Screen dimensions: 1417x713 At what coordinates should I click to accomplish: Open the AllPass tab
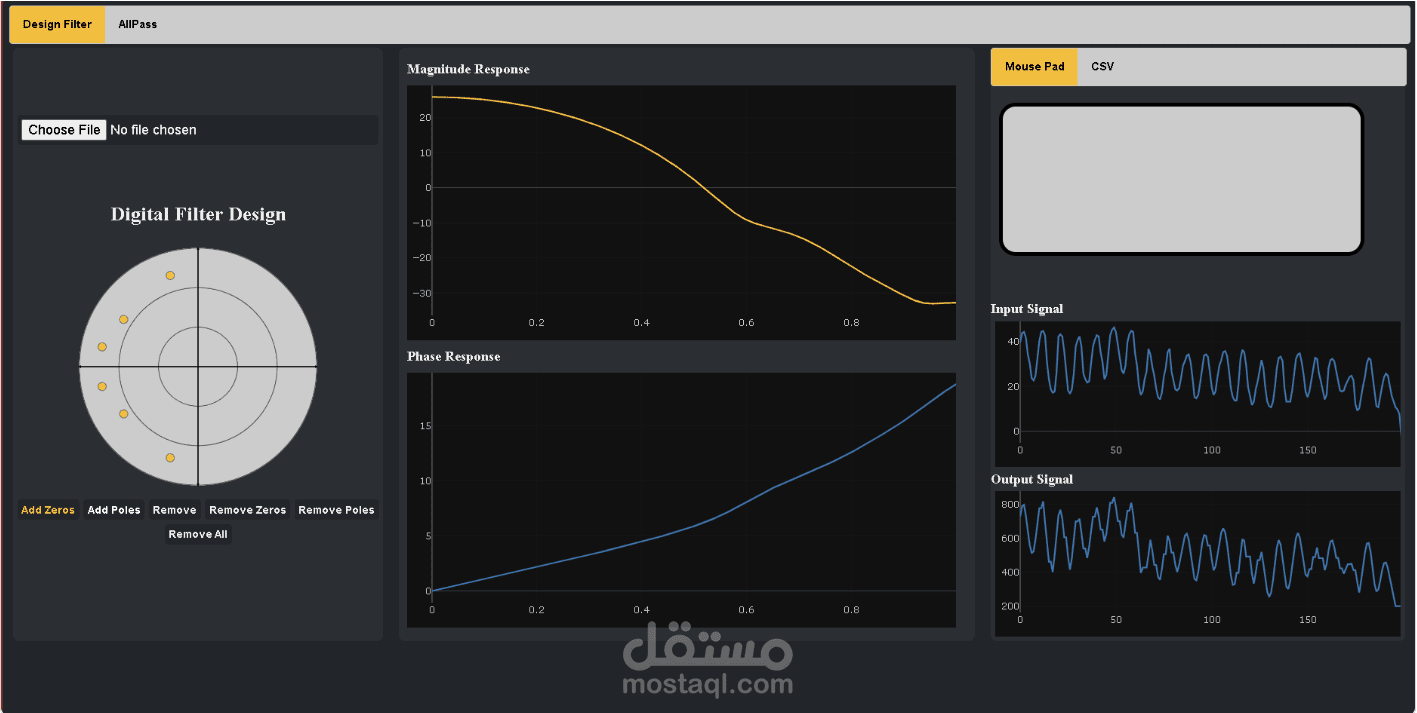click(138, 24)
